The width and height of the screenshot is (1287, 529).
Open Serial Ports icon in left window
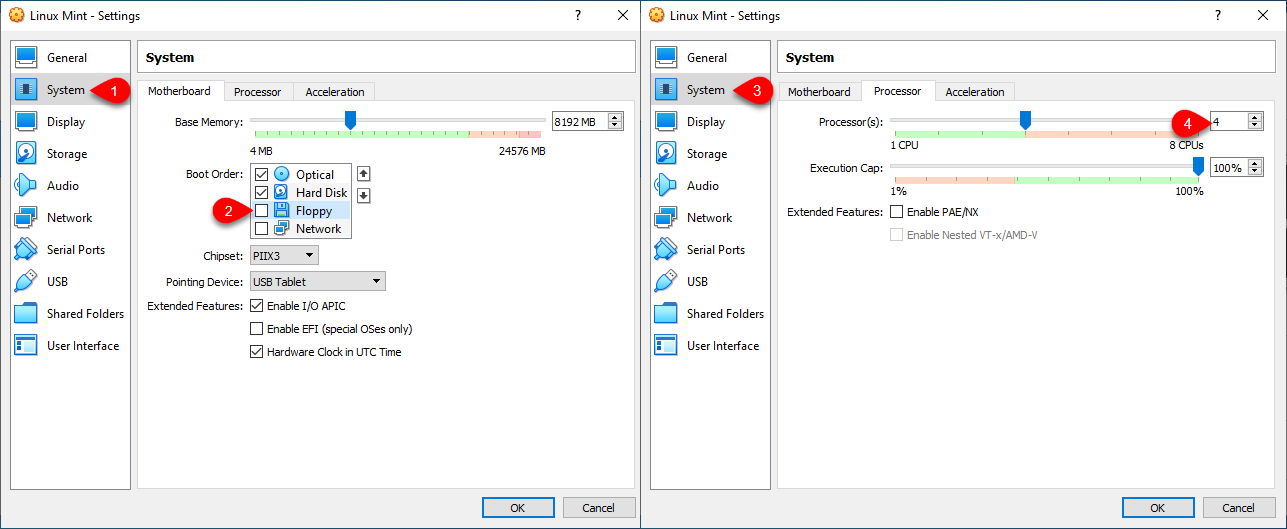(x=27, y=250)
